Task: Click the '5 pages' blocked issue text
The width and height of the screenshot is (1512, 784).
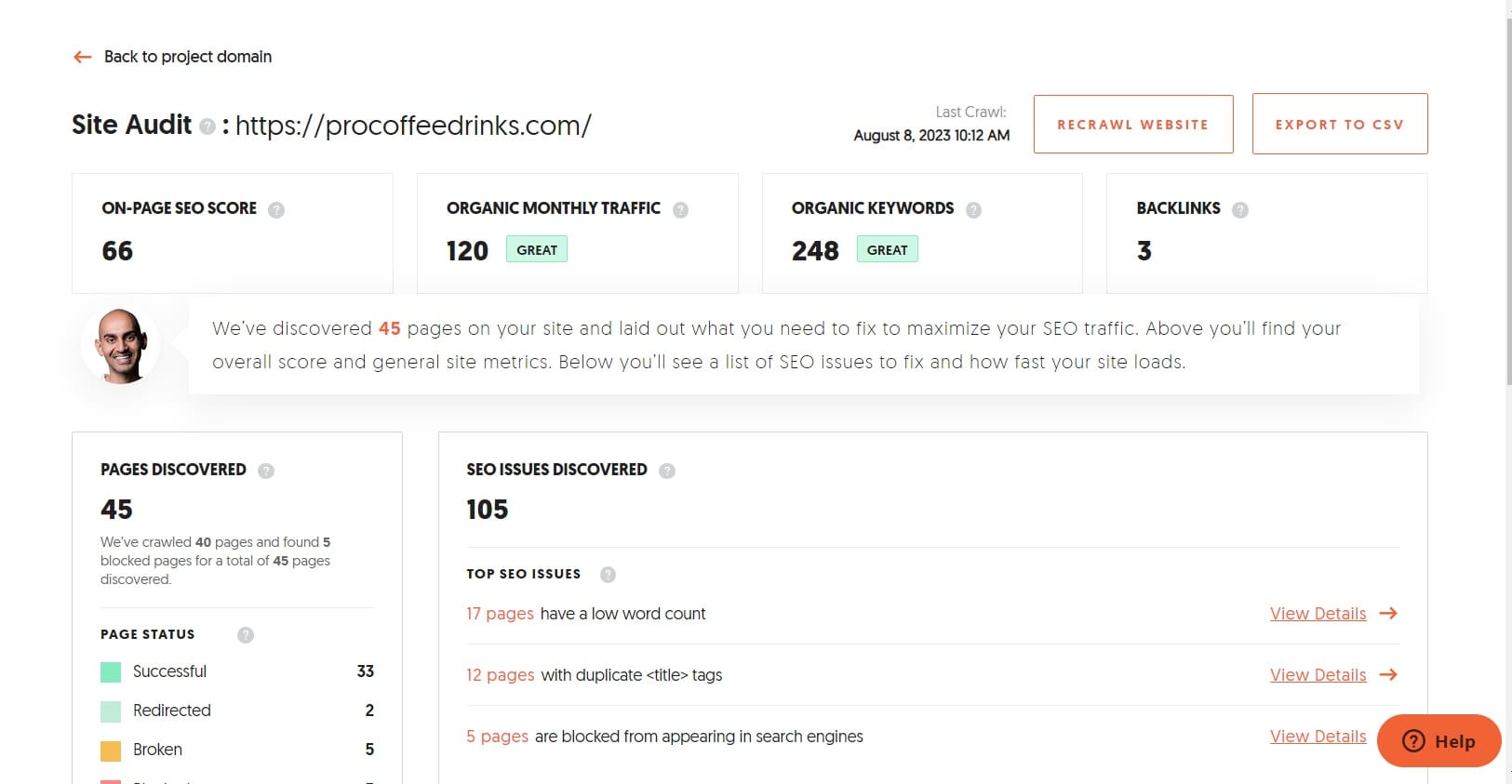Action: coord(497,737)
